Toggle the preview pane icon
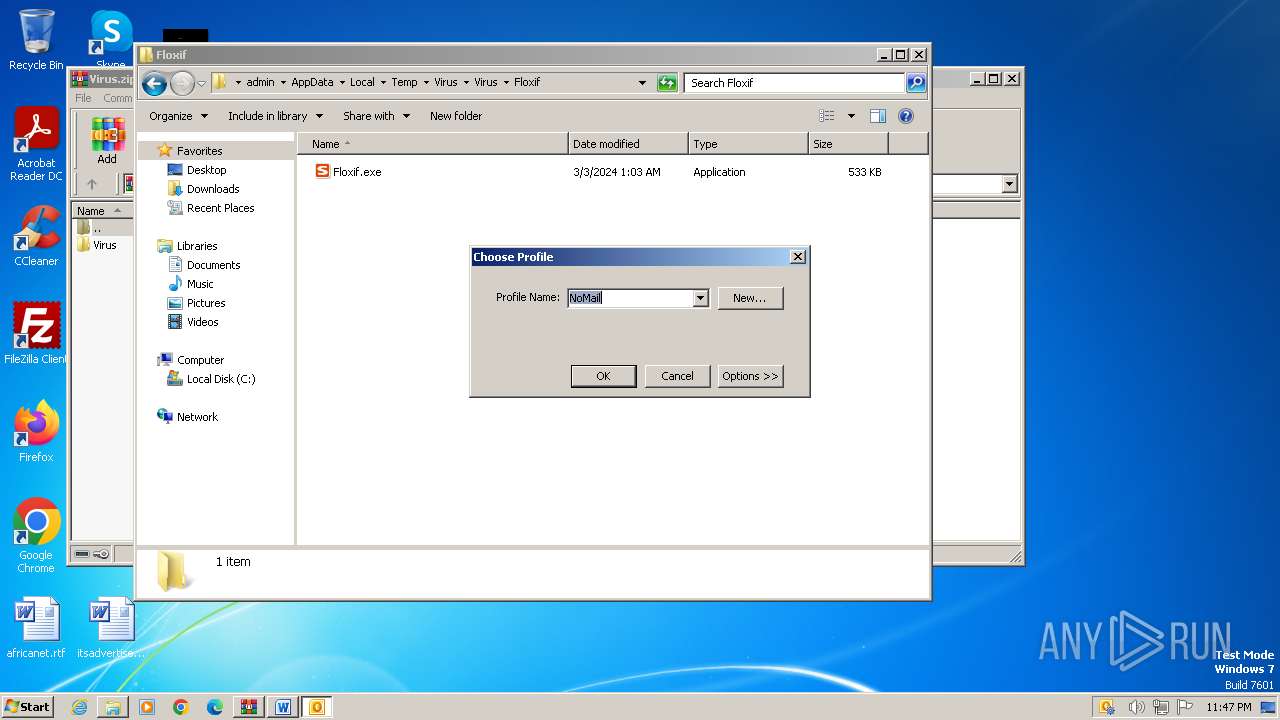Screen dimensions: 1280x720 click(x=878, y=116)
